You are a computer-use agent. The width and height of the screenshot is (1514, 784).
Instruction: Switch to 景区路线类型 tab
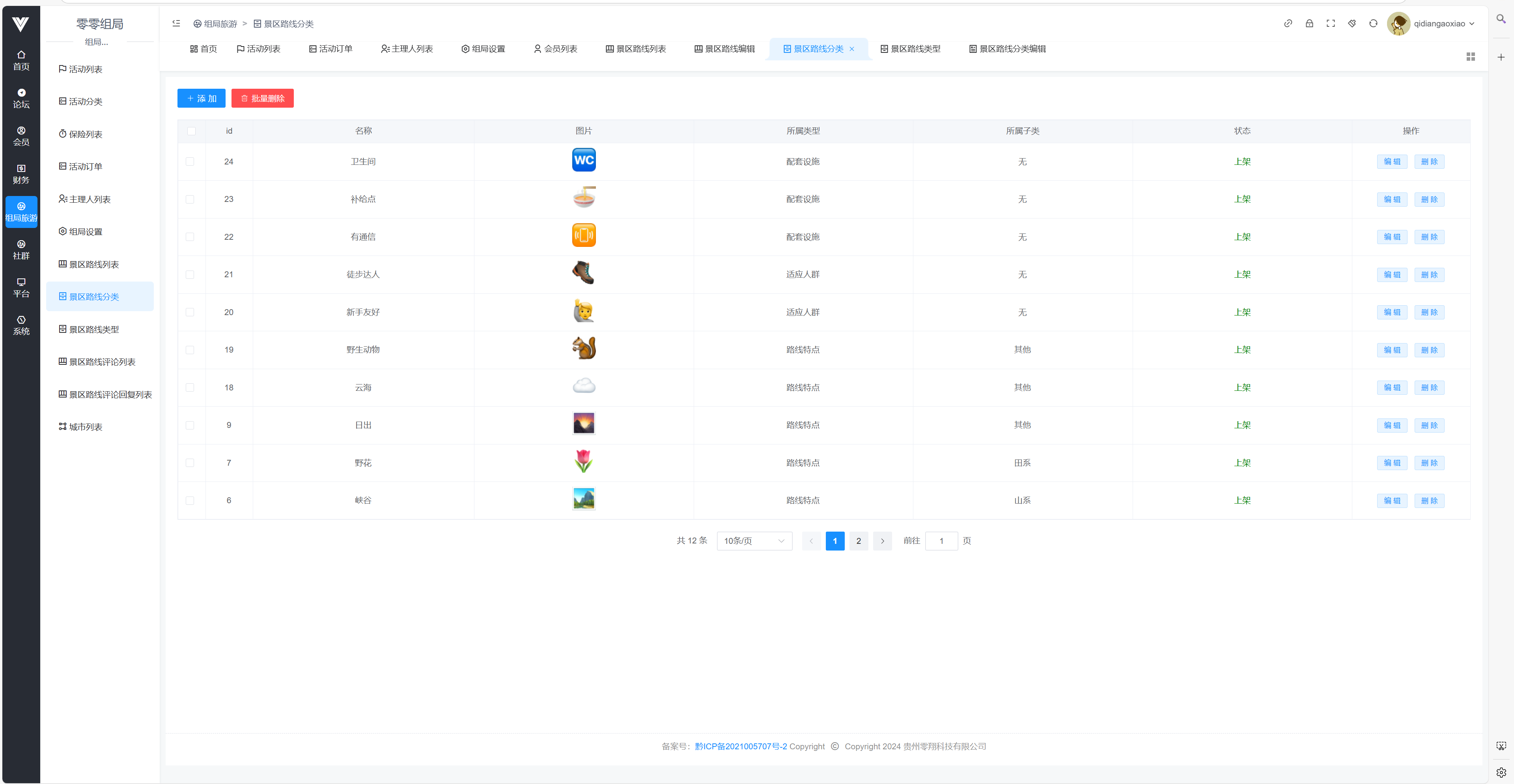tap(910, 49)
